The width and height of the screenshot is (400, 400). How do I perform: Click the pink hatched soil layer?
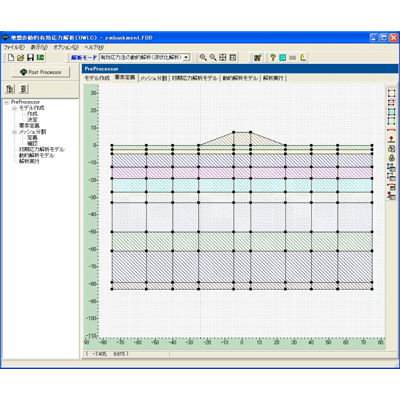click(x=242, y=173)
